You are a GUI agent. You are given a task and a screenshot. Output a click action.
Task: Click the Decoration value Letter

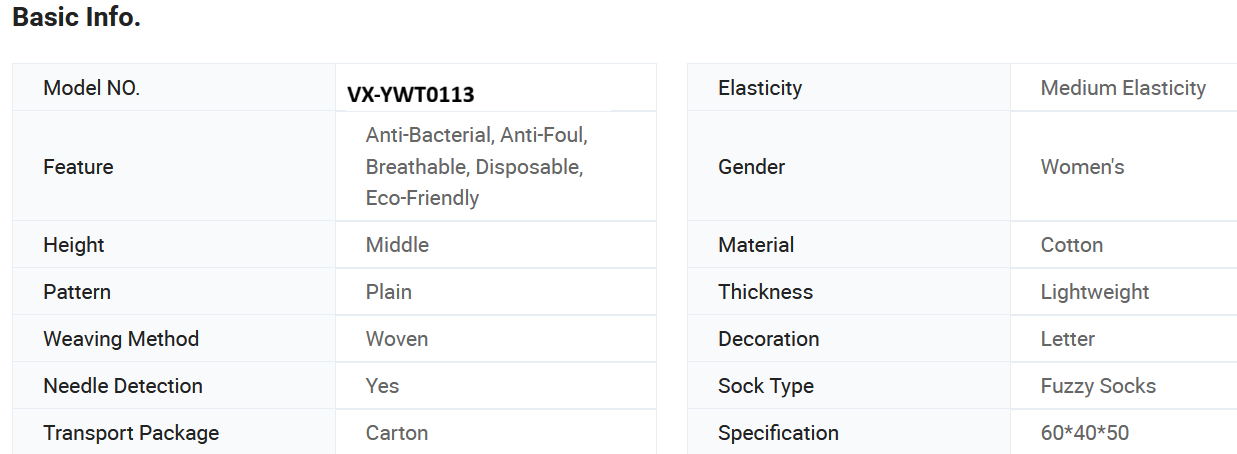(x=1068, y=339)
